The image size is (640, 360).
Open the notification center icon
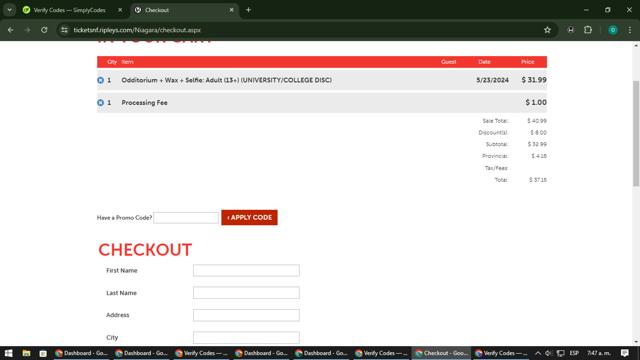[x=625, y=353]
